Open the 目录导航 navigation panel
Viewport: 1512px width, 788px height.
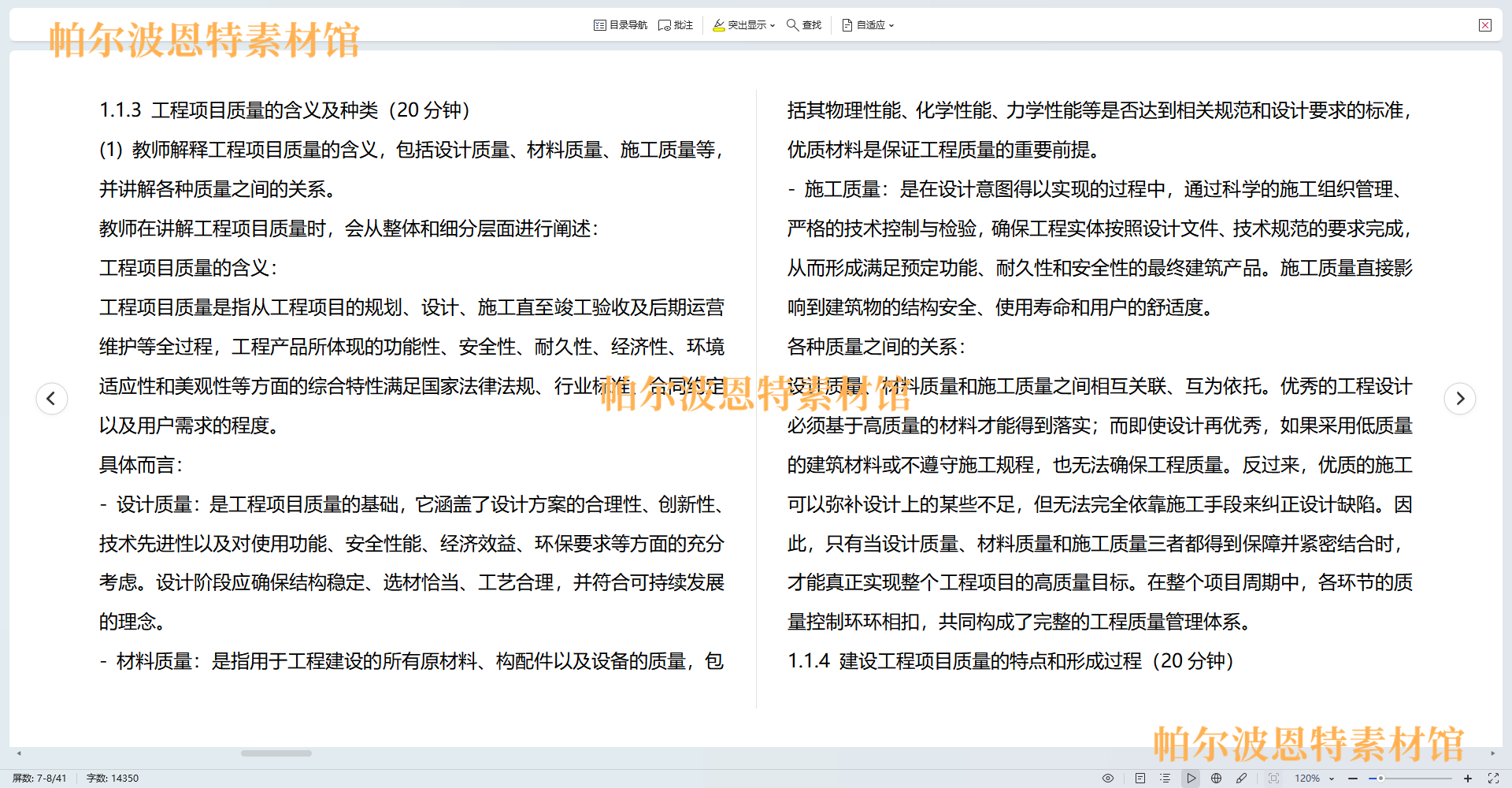point(621,25)
